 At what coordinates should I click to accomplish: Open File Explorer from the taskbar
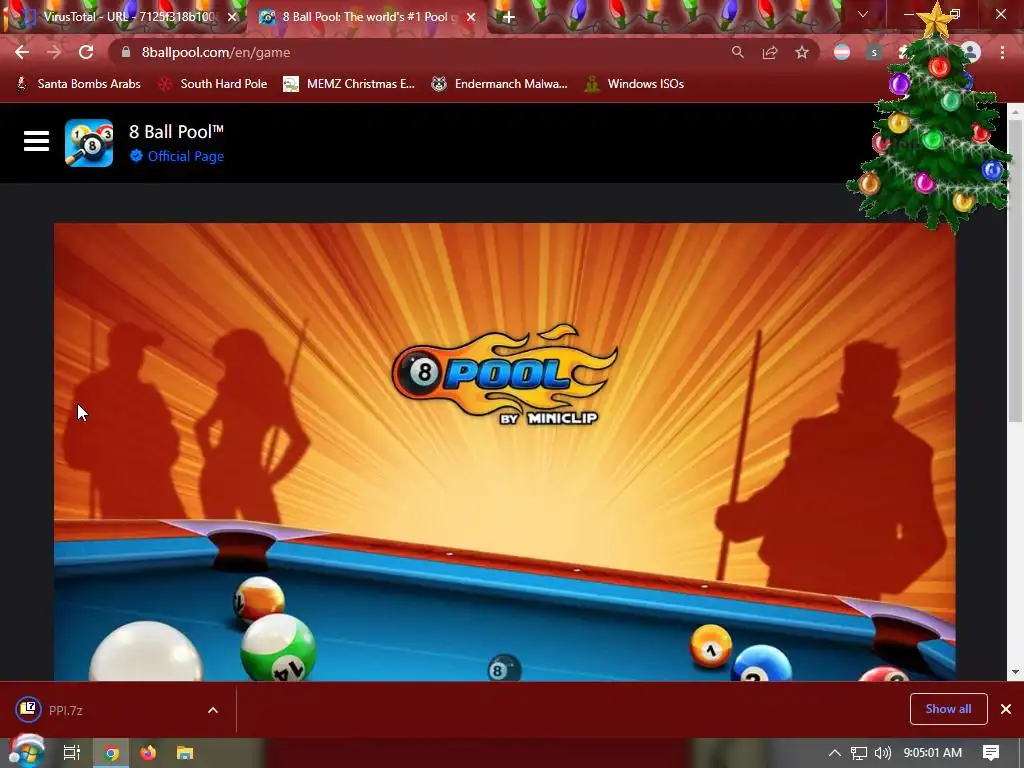pyautogui.click(x=185, y=753)
